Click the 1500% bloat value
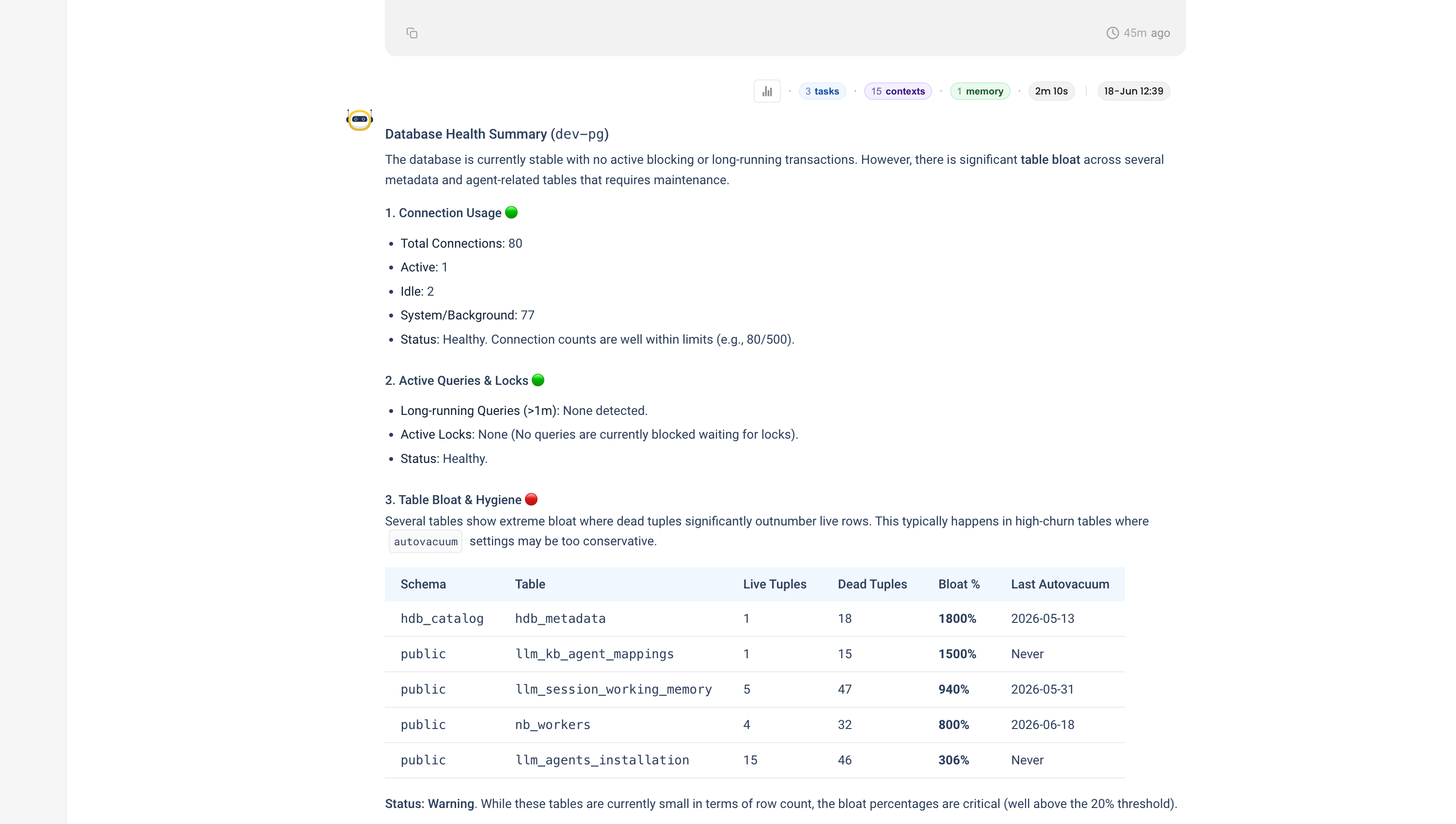The width and height of the screenshot is (1456, 824). coord(957,654)
